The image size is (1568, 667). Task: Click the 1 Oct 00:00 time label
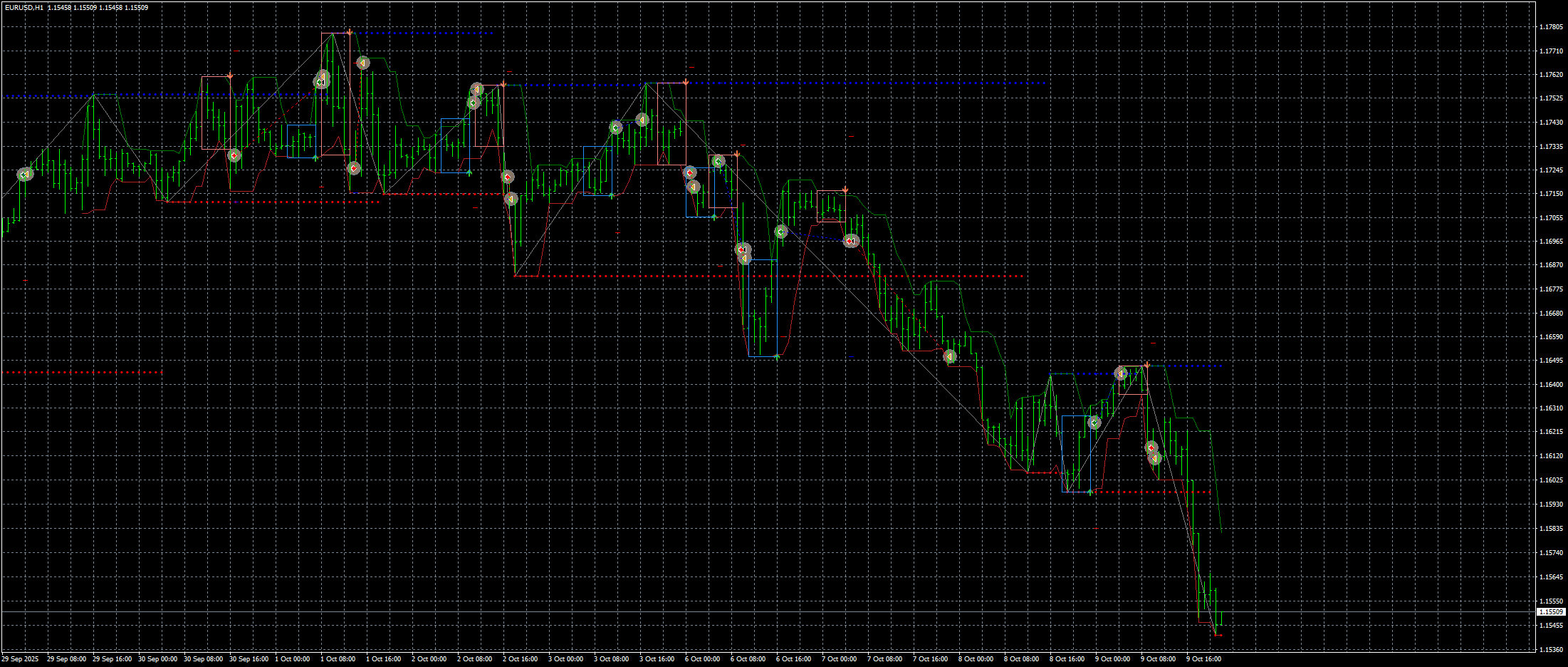pos(292,658)
